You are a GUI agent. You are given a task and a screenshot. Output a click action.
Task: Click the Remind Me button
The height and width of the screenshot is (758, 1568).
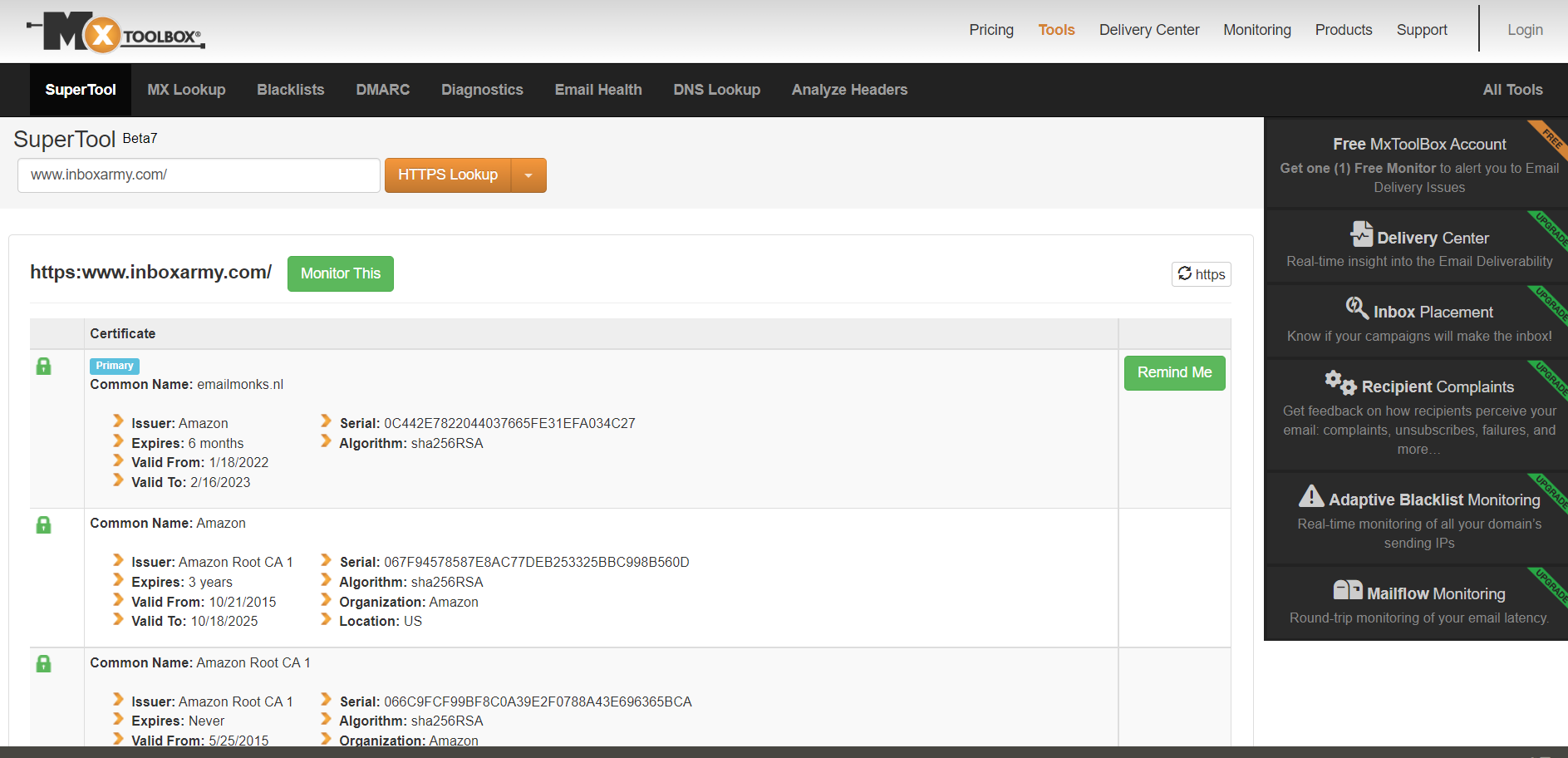(x=1174, y=372)
